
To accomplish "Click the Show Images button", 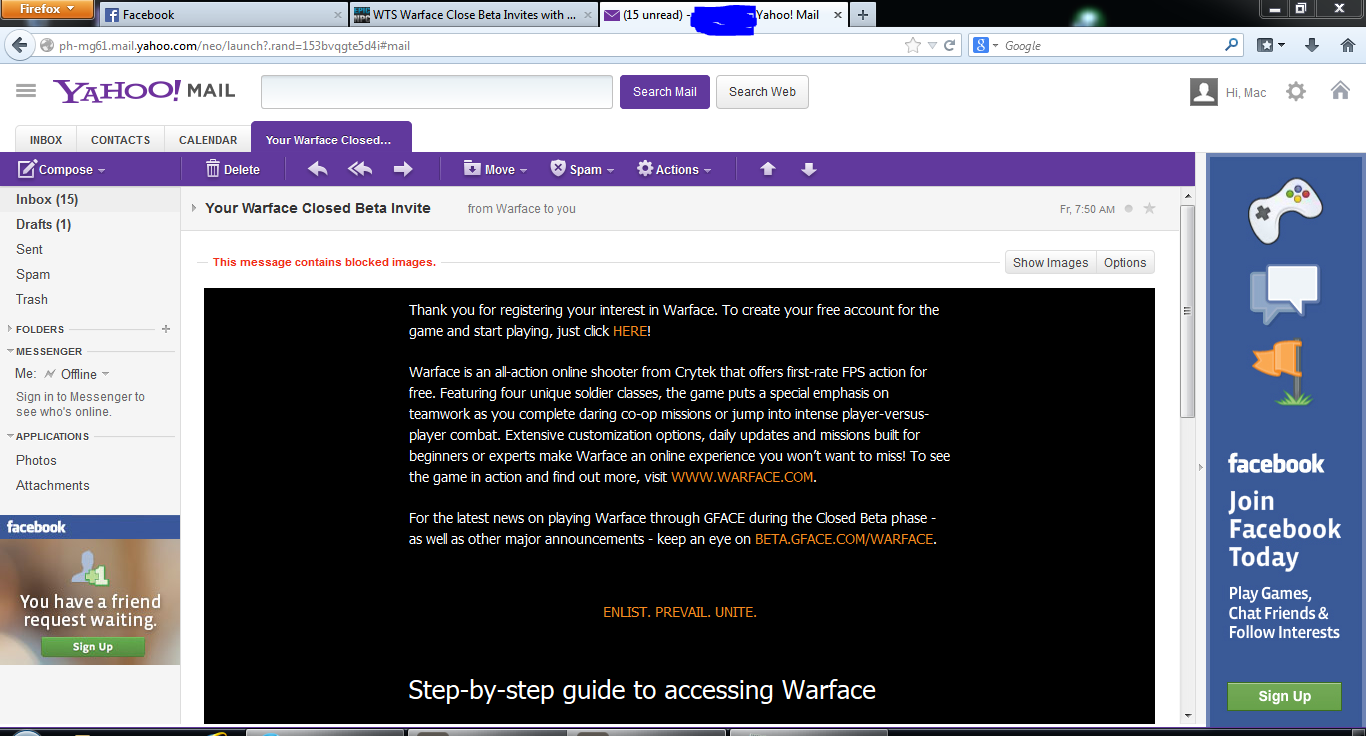I will 1050,262.
